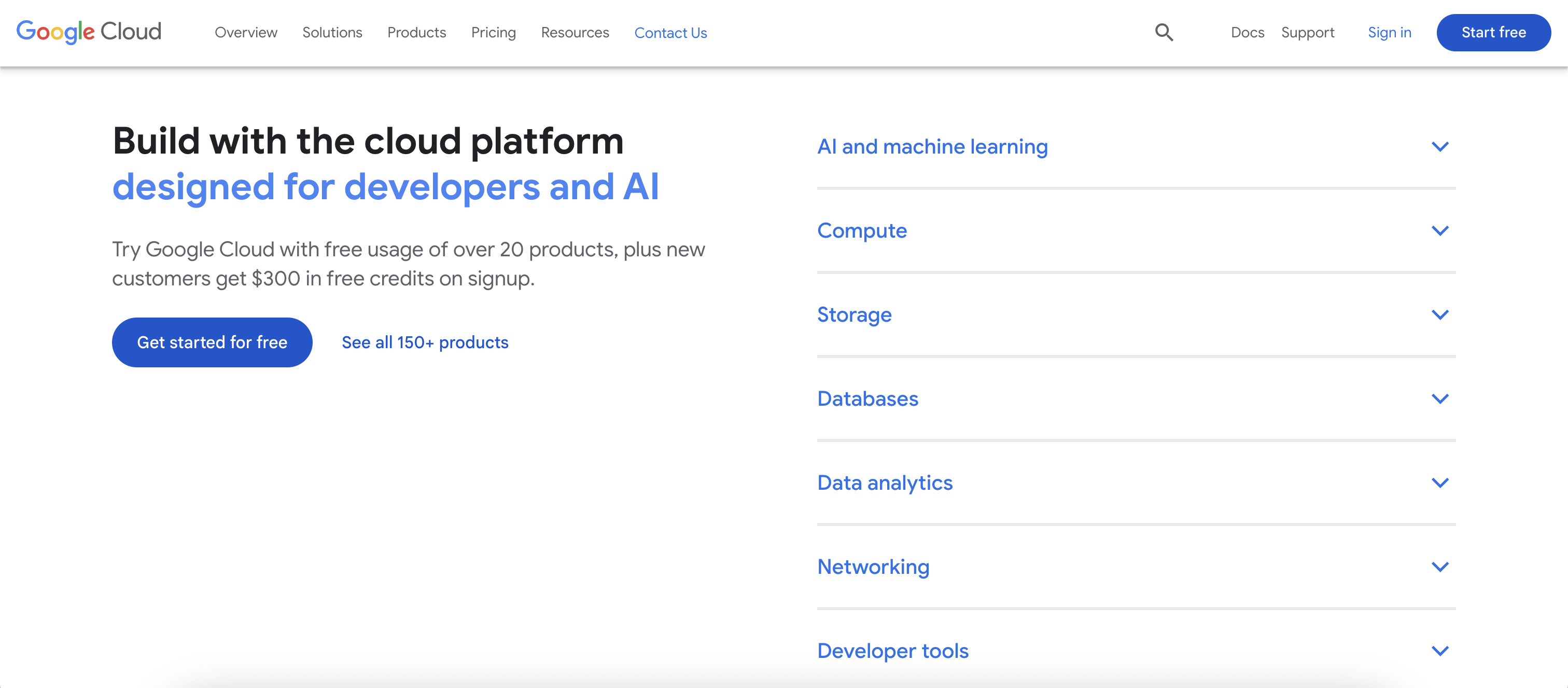Expand the Networking chevron arrow

[x=1439, y=567]
